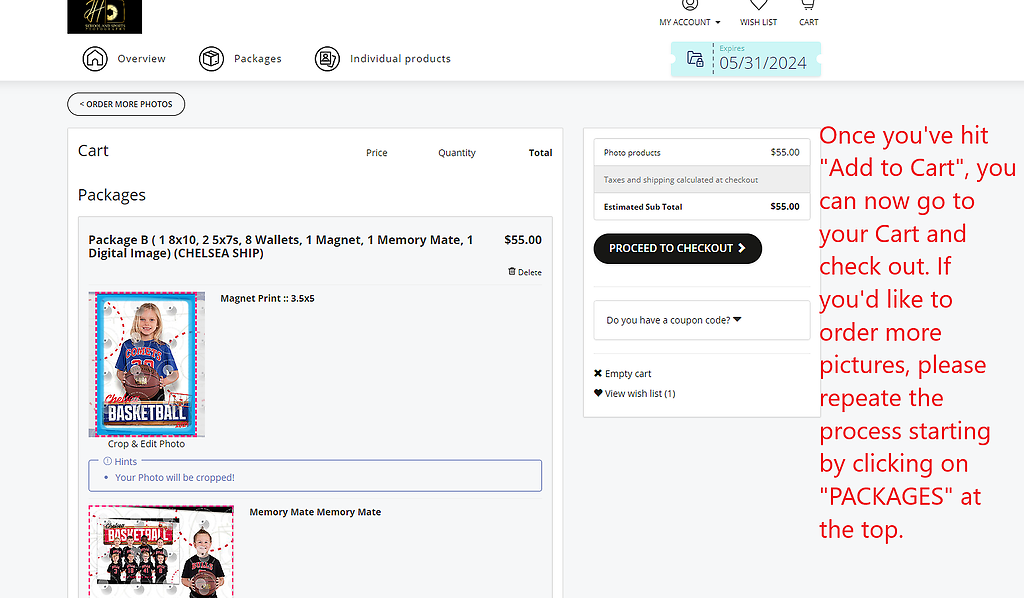The height and width of the screenshot is (598, 1024).
Task: Click the My Account profile icon
Action: click(x=689, y=6)
